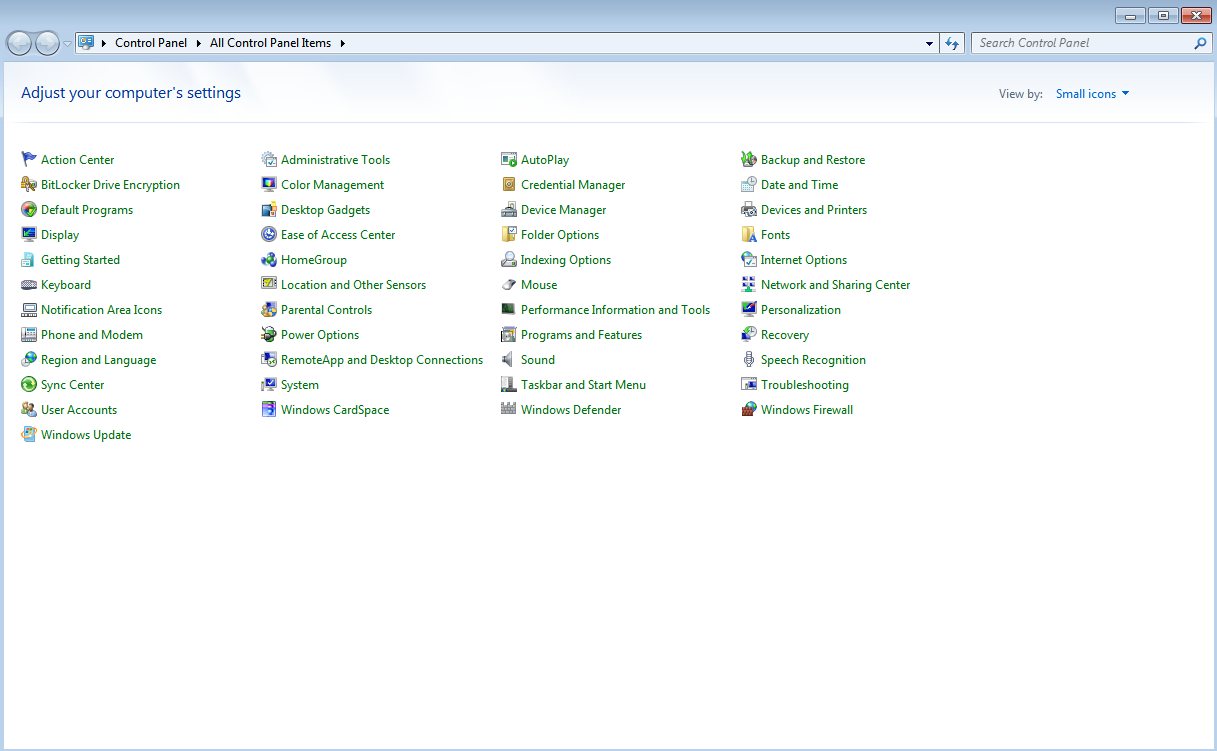The height and width of the screenshot is (751, 1217).
Task: Open the Region and Language link
Action: (x=98, y=359)
